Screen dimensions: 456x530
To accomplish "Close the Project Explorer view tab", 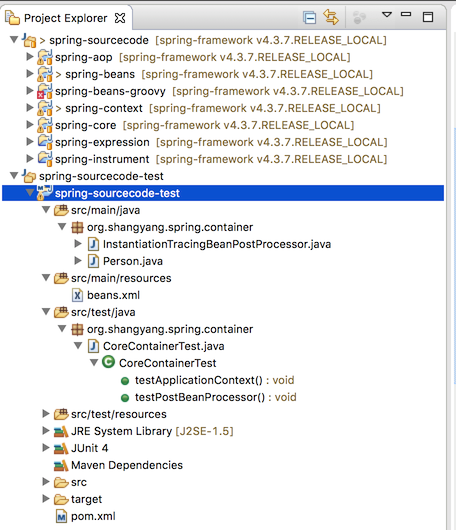I will tap(120, 18).
